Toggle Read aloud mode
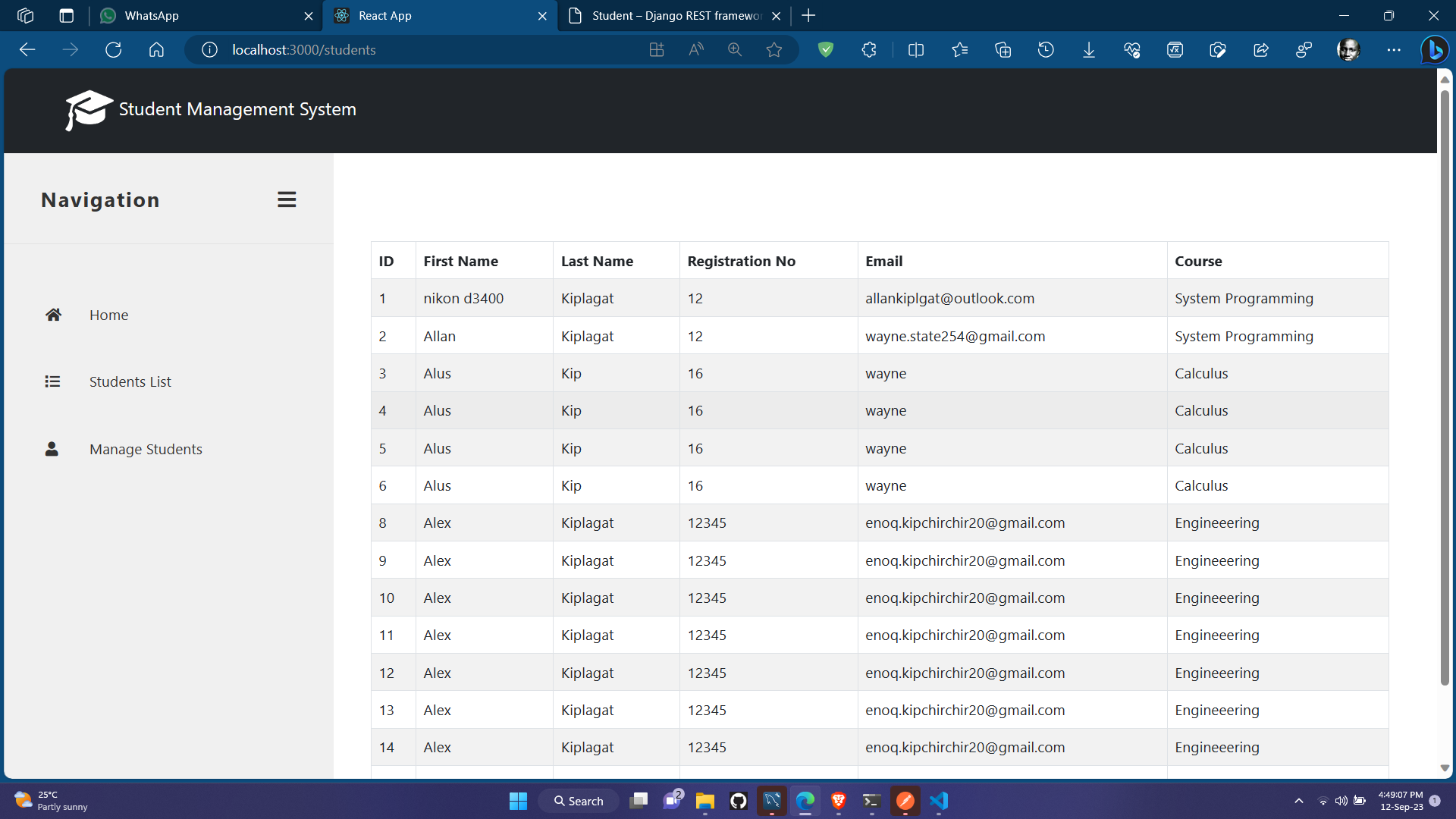 695,49
